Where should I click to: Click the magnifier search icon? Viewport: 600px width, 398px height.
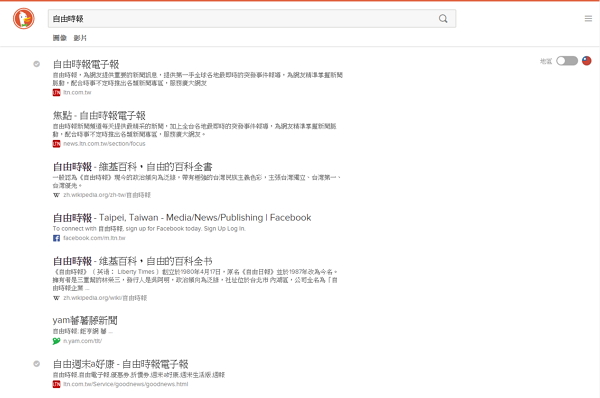tap(443, 18)
